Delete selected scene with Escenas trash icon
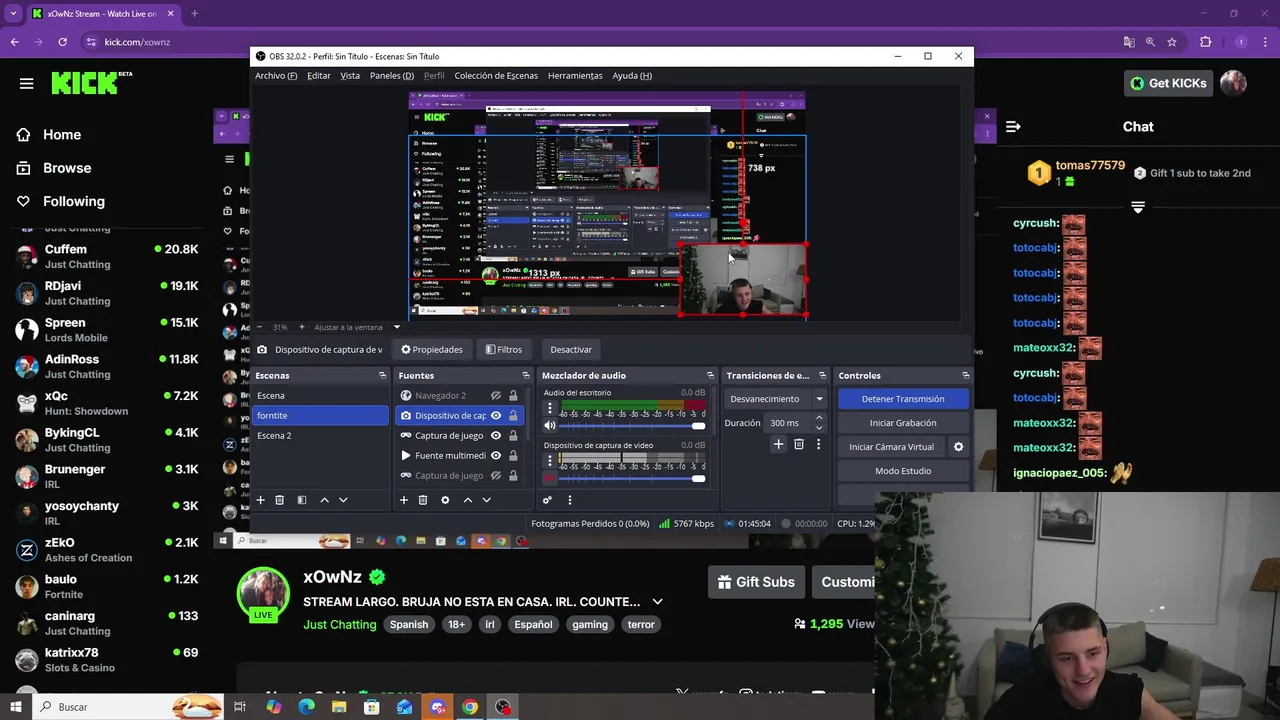This screenshot has width=1280, height=720. [x=280, y=500]
